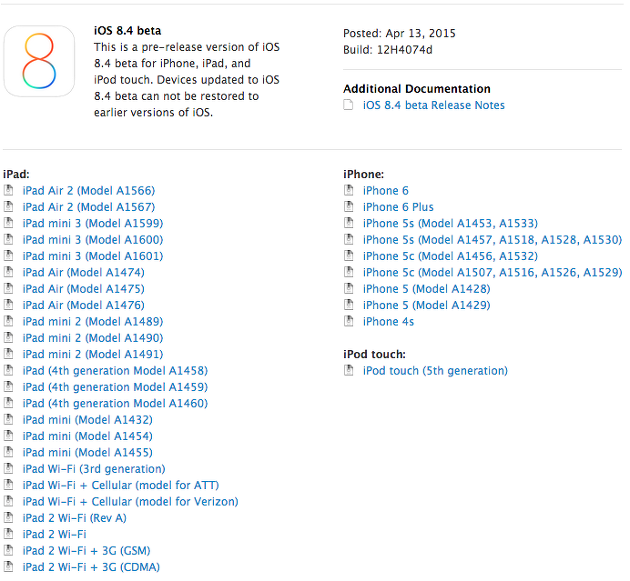The width and height of the screenshot is (630, 581).
Task: Click file icon beside iPad mini A1455
Action: coord(8,452)
